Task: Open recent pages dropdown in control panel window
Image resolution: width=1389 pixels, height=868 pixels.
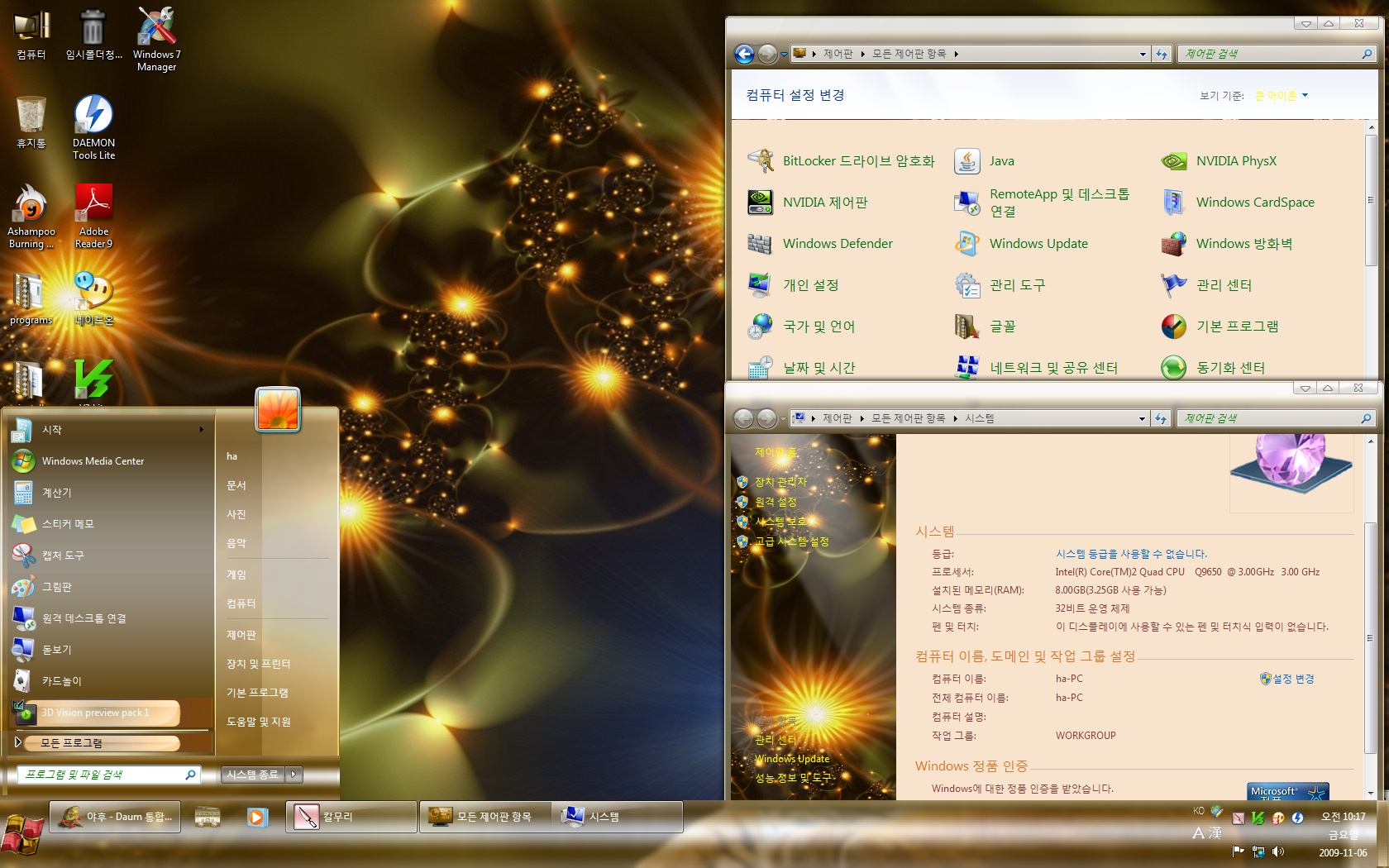Action: click(x=784, y=55)
